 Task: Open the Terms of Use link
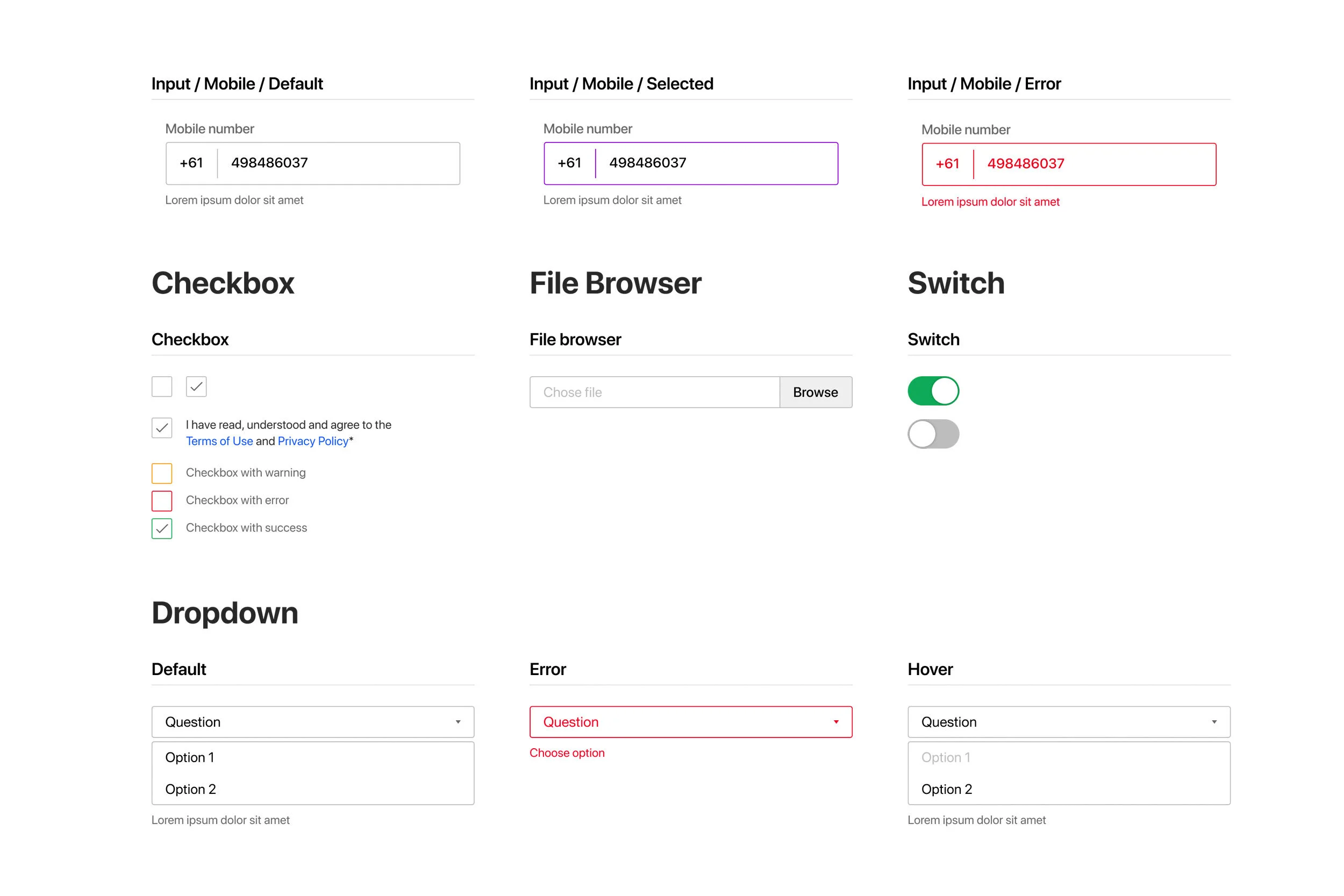click(219, 441)
